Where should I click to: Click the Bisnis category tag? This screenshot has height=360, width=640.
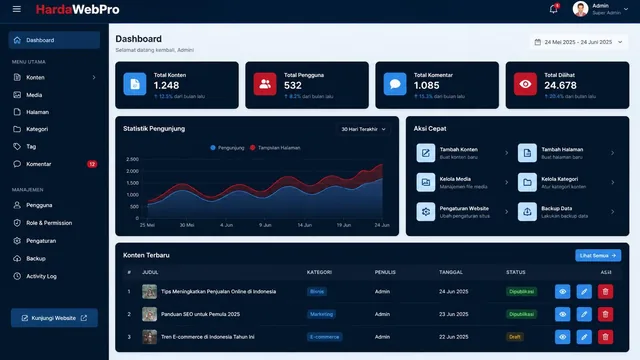[x=317, y=291]
